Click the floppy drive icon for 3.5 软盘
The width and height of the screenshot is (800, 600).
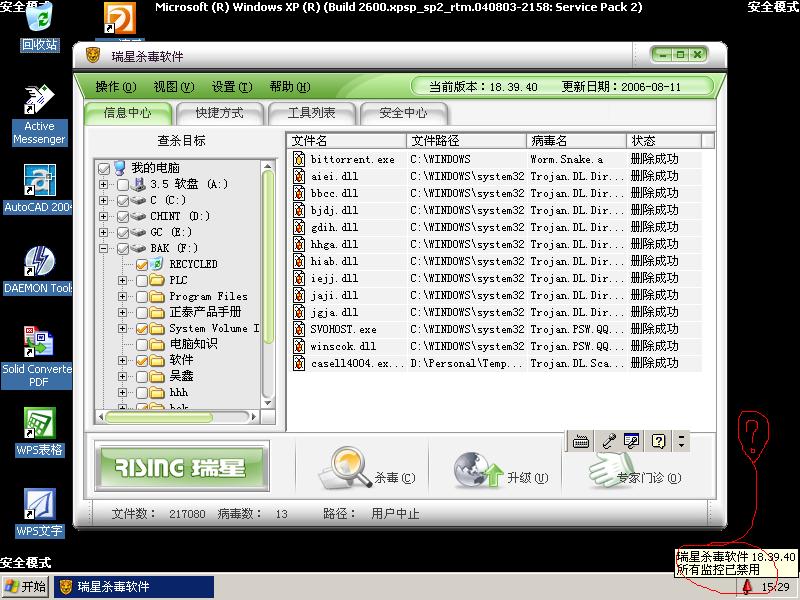point(139,184)
